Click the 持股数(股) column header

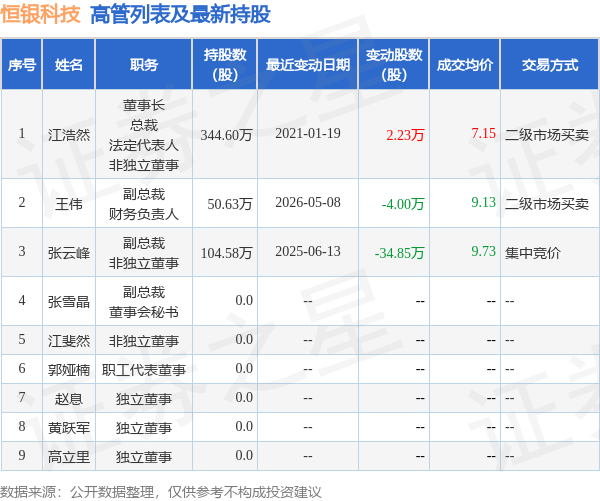point(225,65)
